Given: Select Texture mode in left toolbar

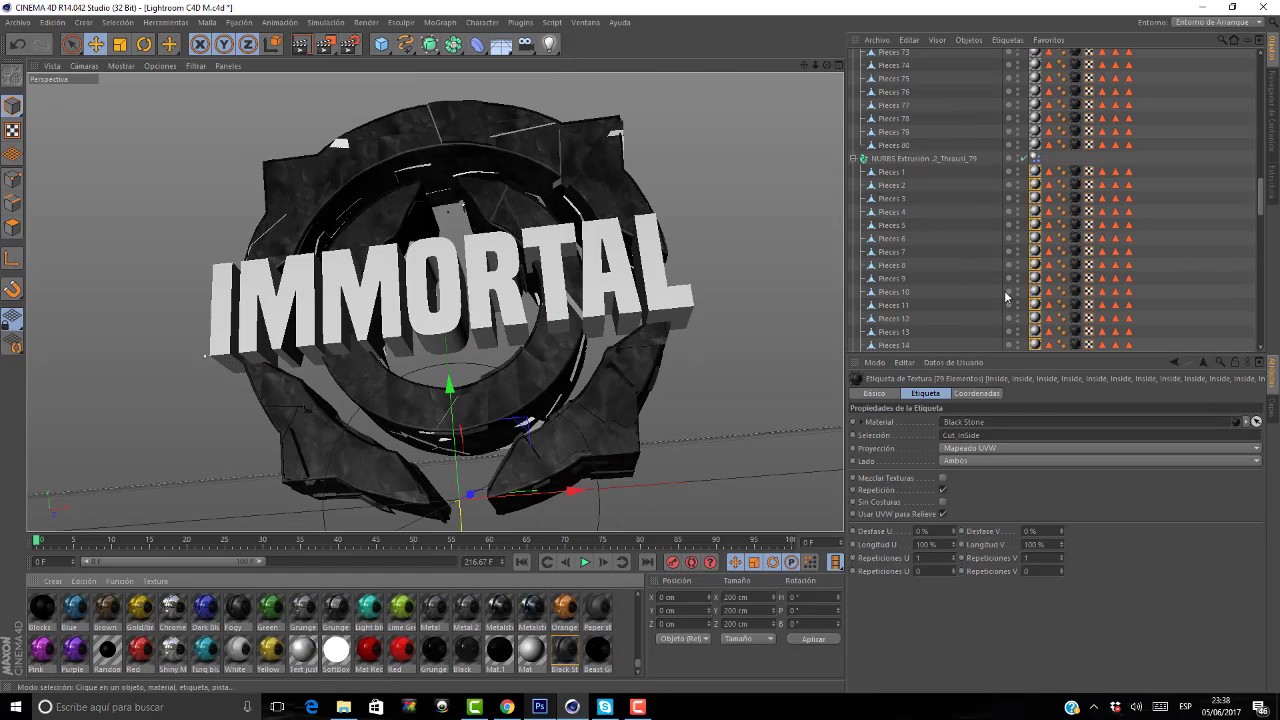Looking at the screenshot, I should (x=12, y=130).
